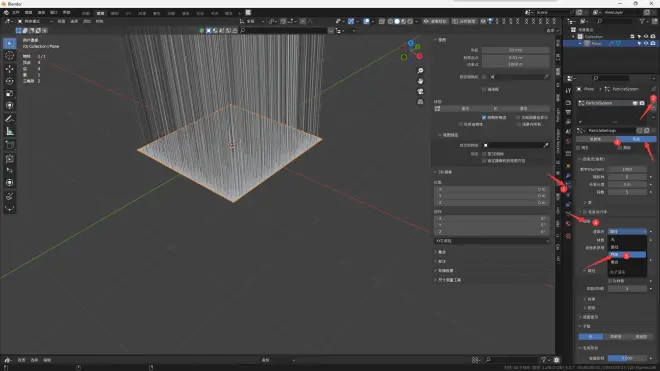Open the 渲染为 dropdown
The width and height of the screenshot is (660, 371).
(627, 232)
